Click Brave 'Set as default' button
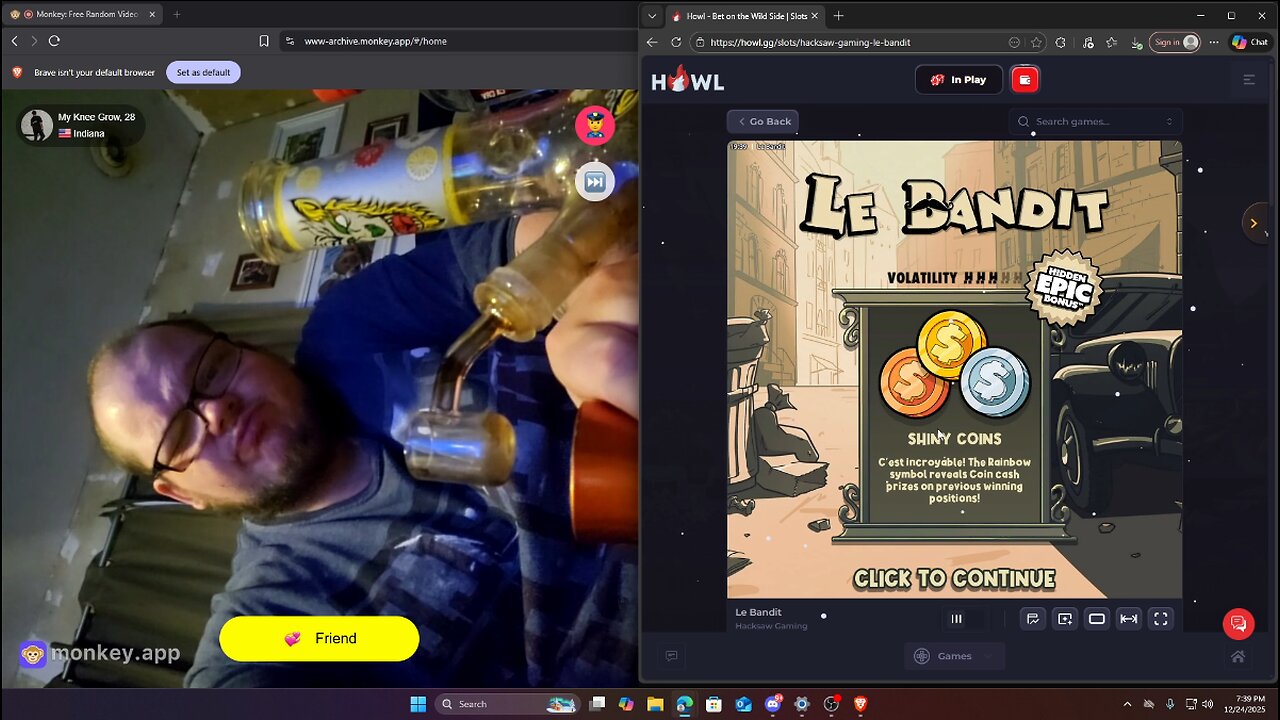 [203, 72]
